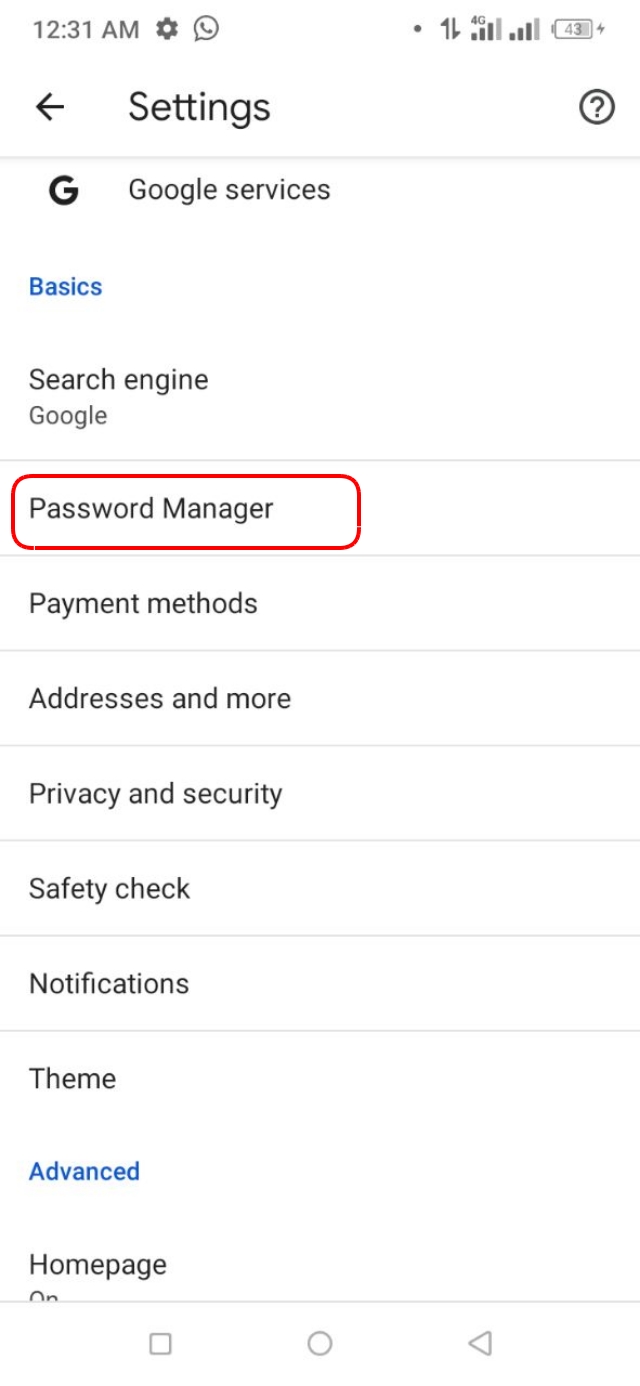The image size is (640, 1386).
Task: Open Payment methods
Action: pyautogui.click(x=144, y=603)
